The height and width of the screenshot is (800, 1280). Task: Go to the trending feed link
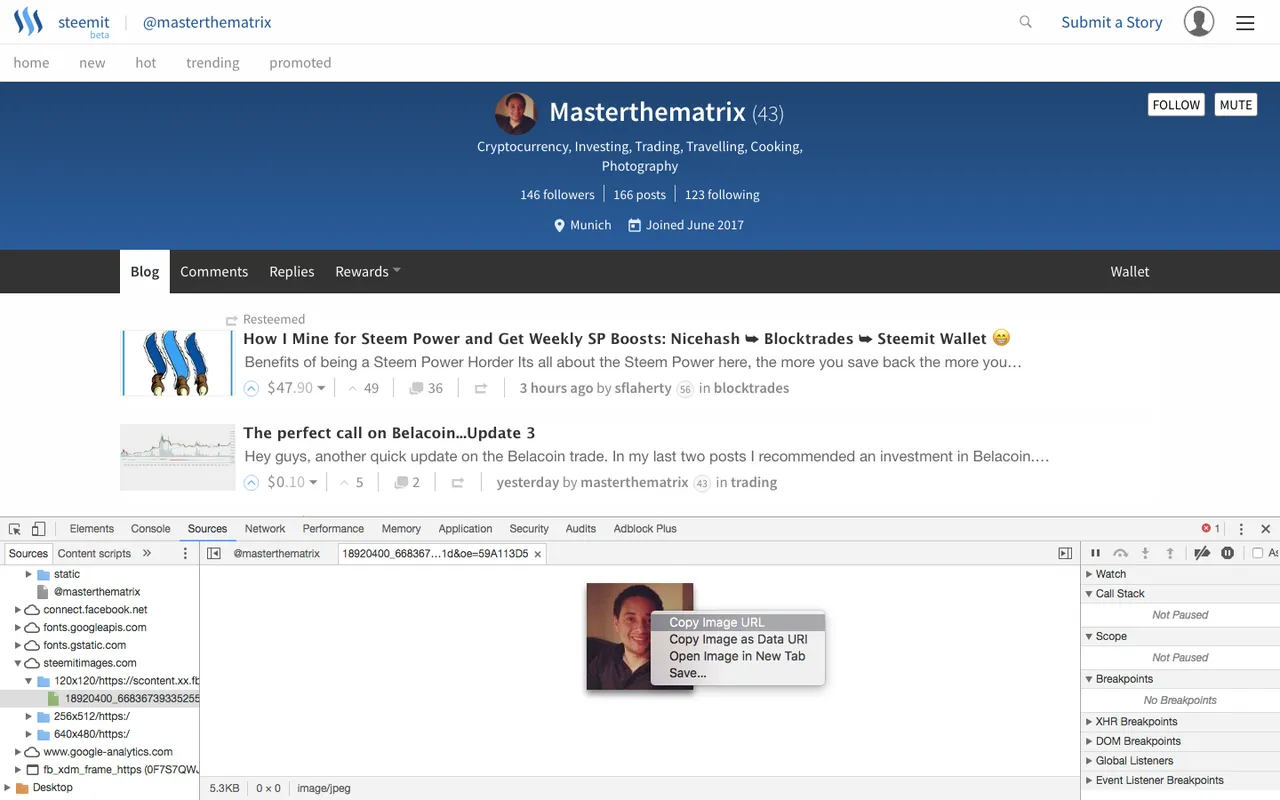(x=213, y=62)
